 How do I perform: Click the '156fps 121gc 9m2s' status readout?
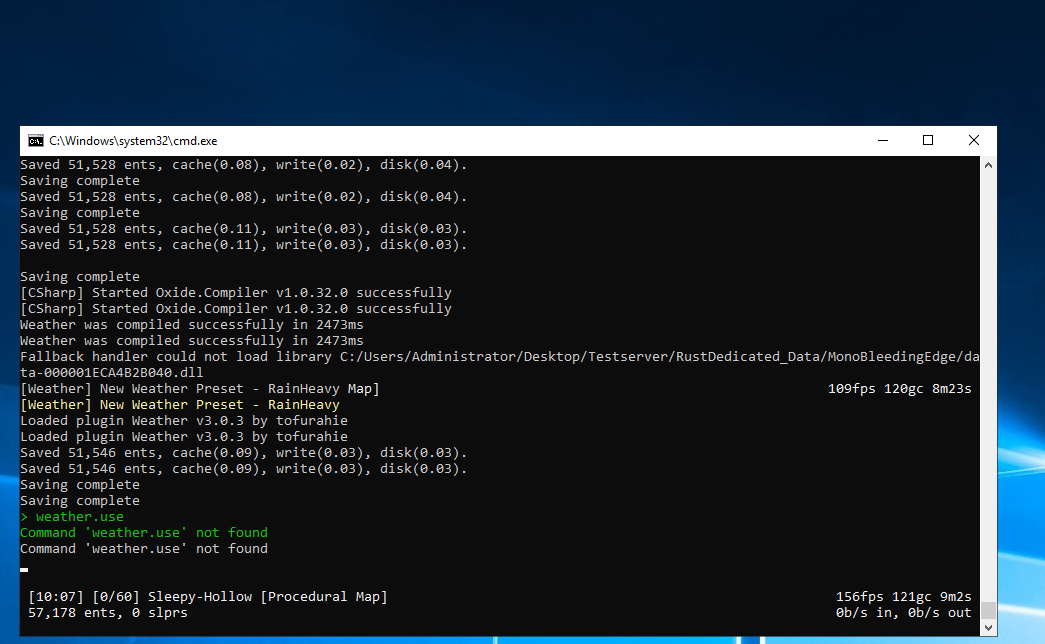(903, 597)
